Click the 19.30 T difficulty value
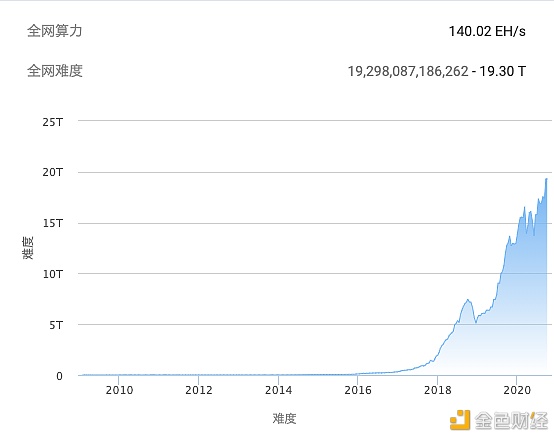Screen dimensions: 554x436 502,71
